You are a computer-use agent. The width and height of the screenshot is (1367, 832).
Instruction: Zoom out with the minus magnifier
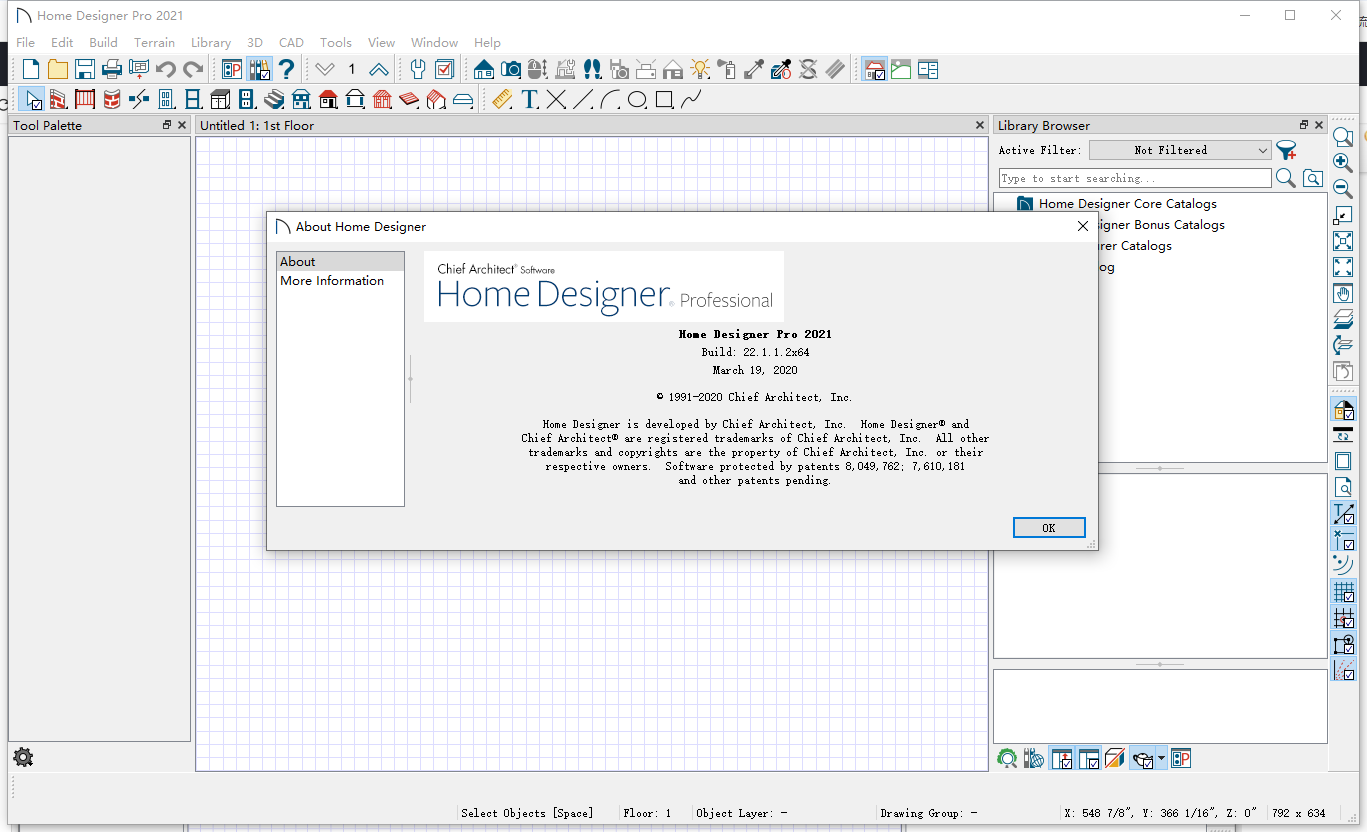[x=1343, y=189]
